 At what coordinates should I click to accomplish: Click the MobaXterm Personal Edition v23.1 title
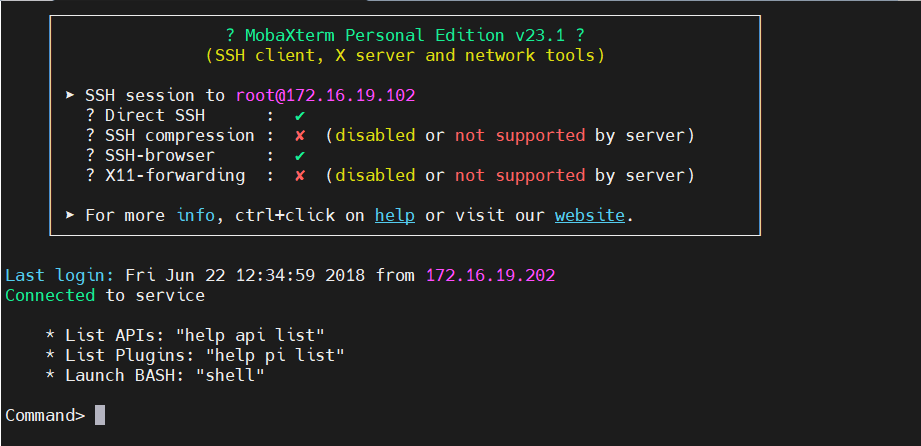click(x=405, y=35)
